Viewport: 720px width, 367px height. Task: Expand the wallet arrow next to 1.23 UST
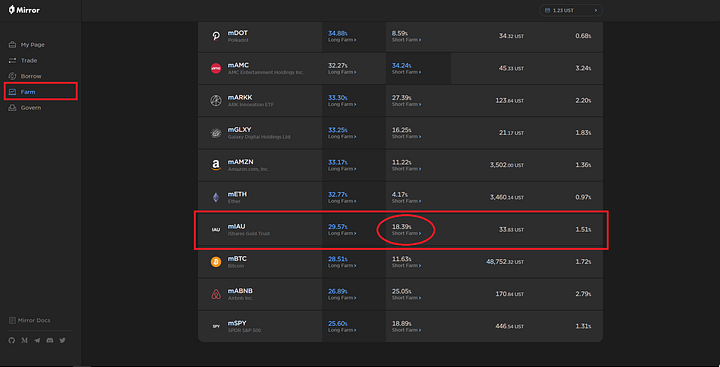(x=596, y=10)
